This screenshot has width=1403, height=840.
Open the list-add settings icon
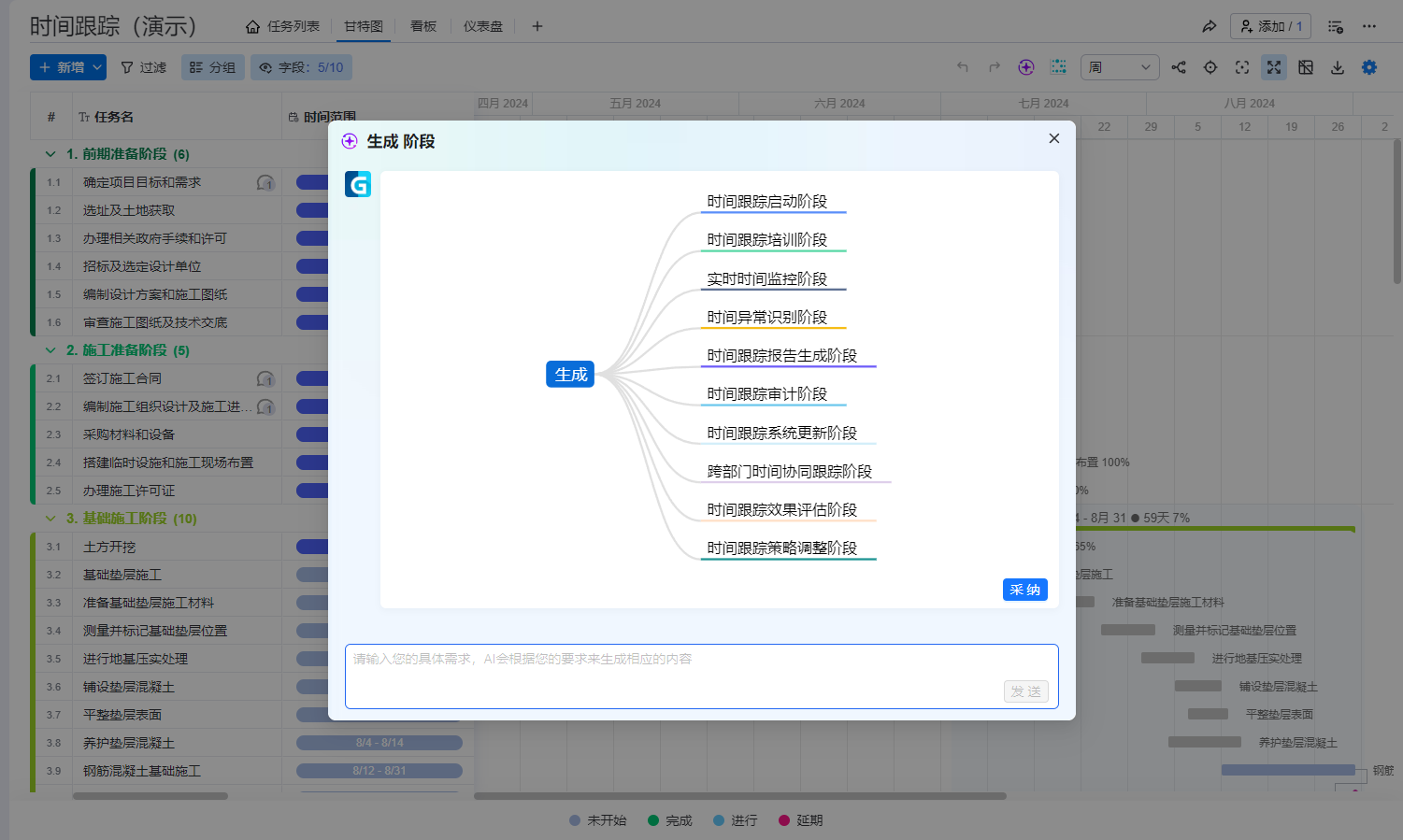(1336, 26)
